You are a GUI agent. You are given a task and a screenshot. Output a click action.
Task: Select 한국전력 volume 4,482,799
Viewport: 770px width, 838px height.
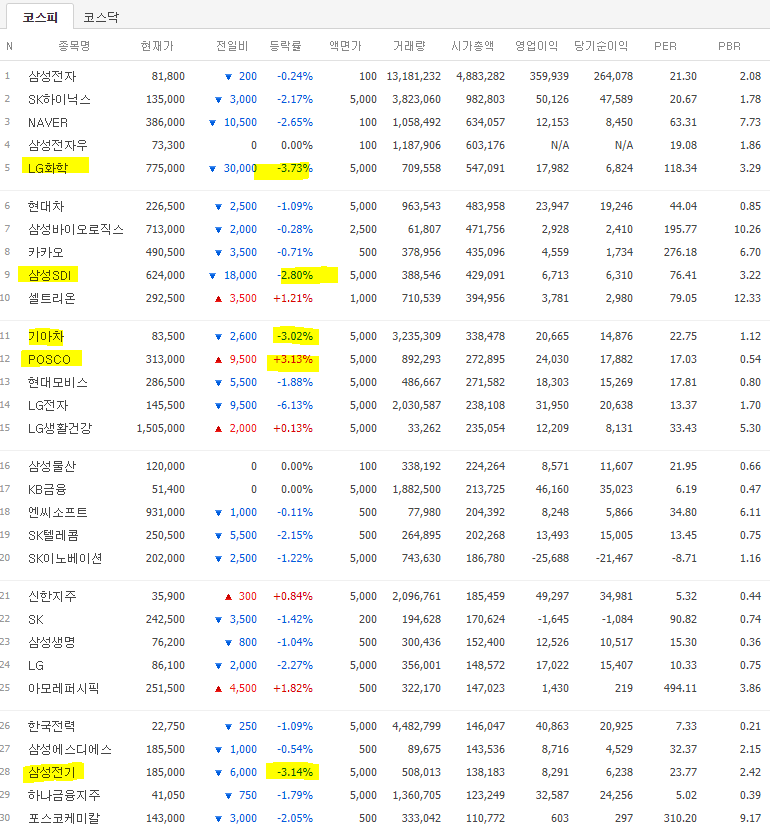(x=416, y=726)
